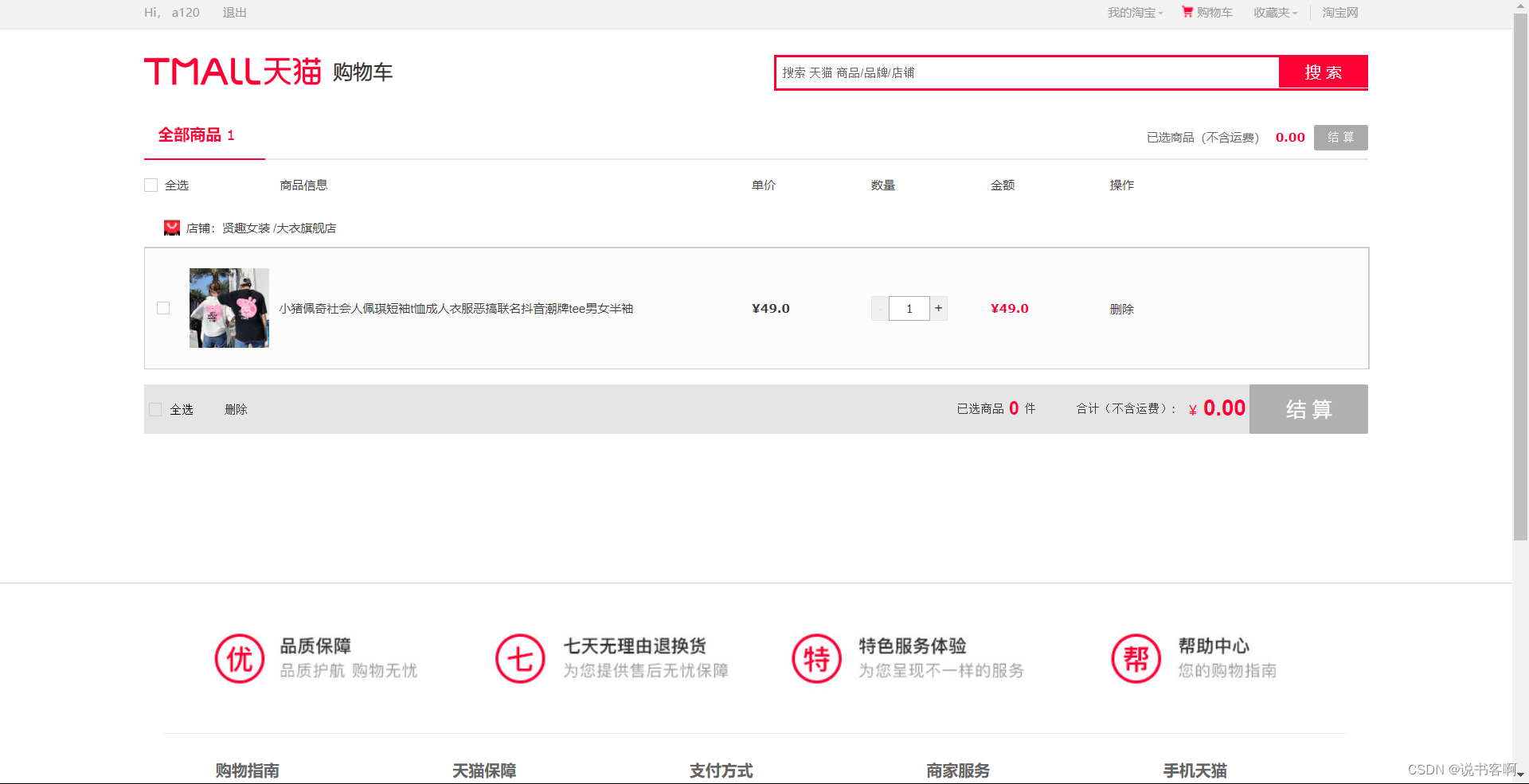Click the product thumbnail of pig T-shirts
This screenshot has width=1529, height=784.
point(229,308)
